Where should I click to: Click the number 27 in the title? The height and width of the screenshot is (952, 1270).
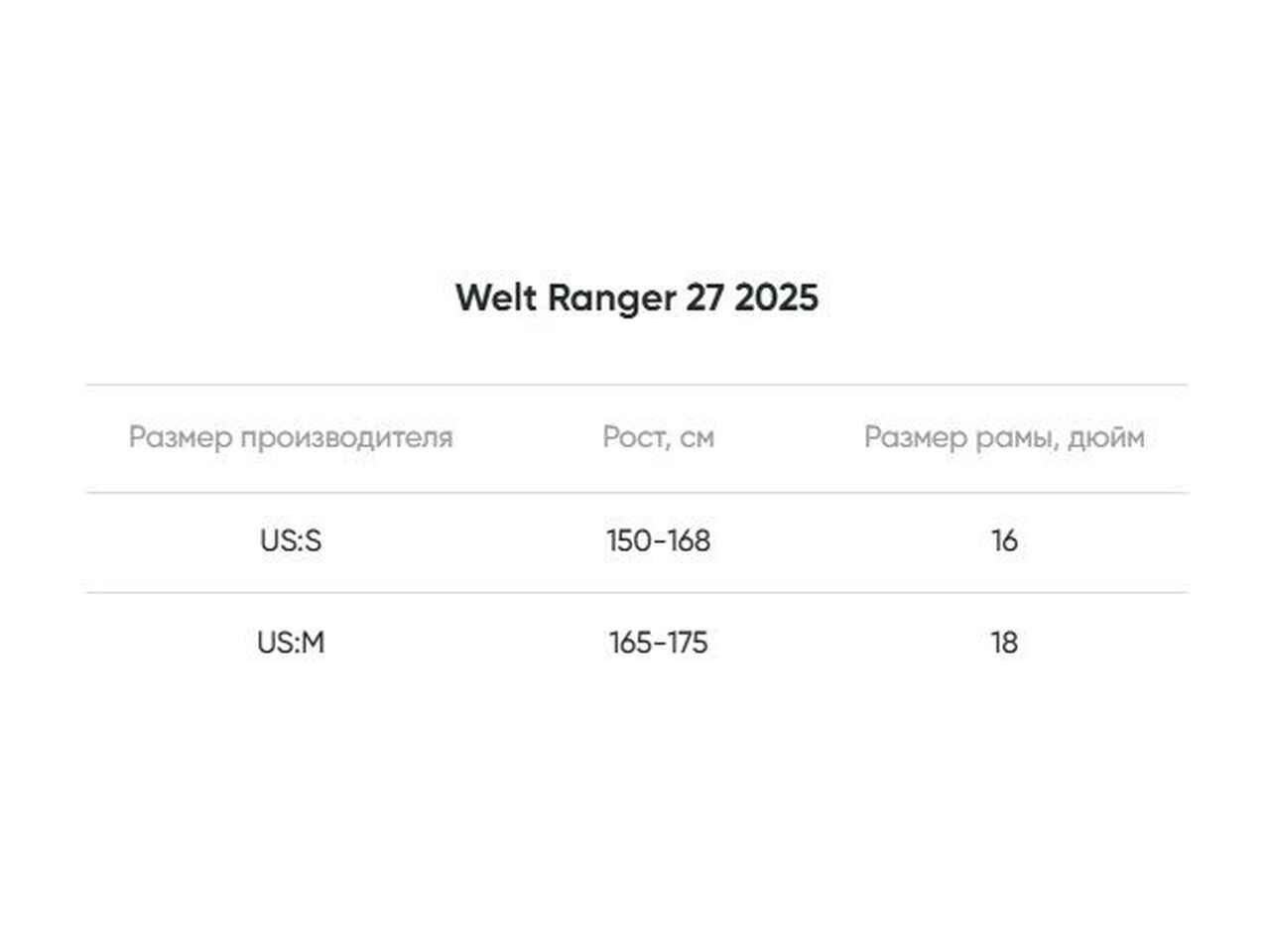(704, 297)
